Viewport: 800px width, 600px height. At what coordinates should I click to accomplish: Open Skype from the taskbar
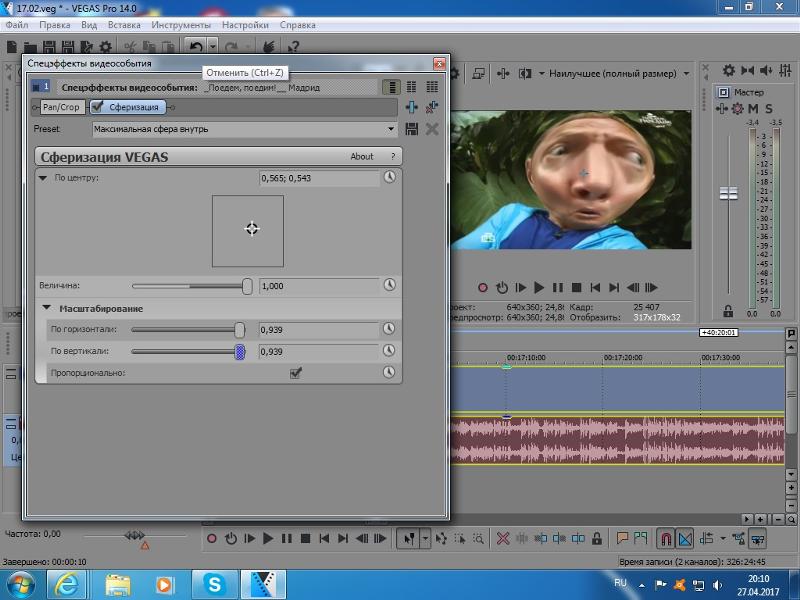click(214, 584)
